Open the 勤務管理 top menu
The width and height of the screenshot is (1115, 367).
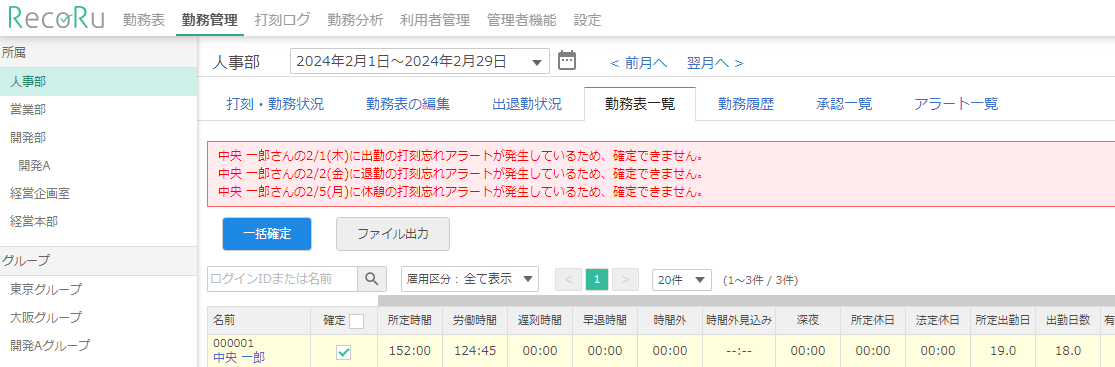(209, 20)
